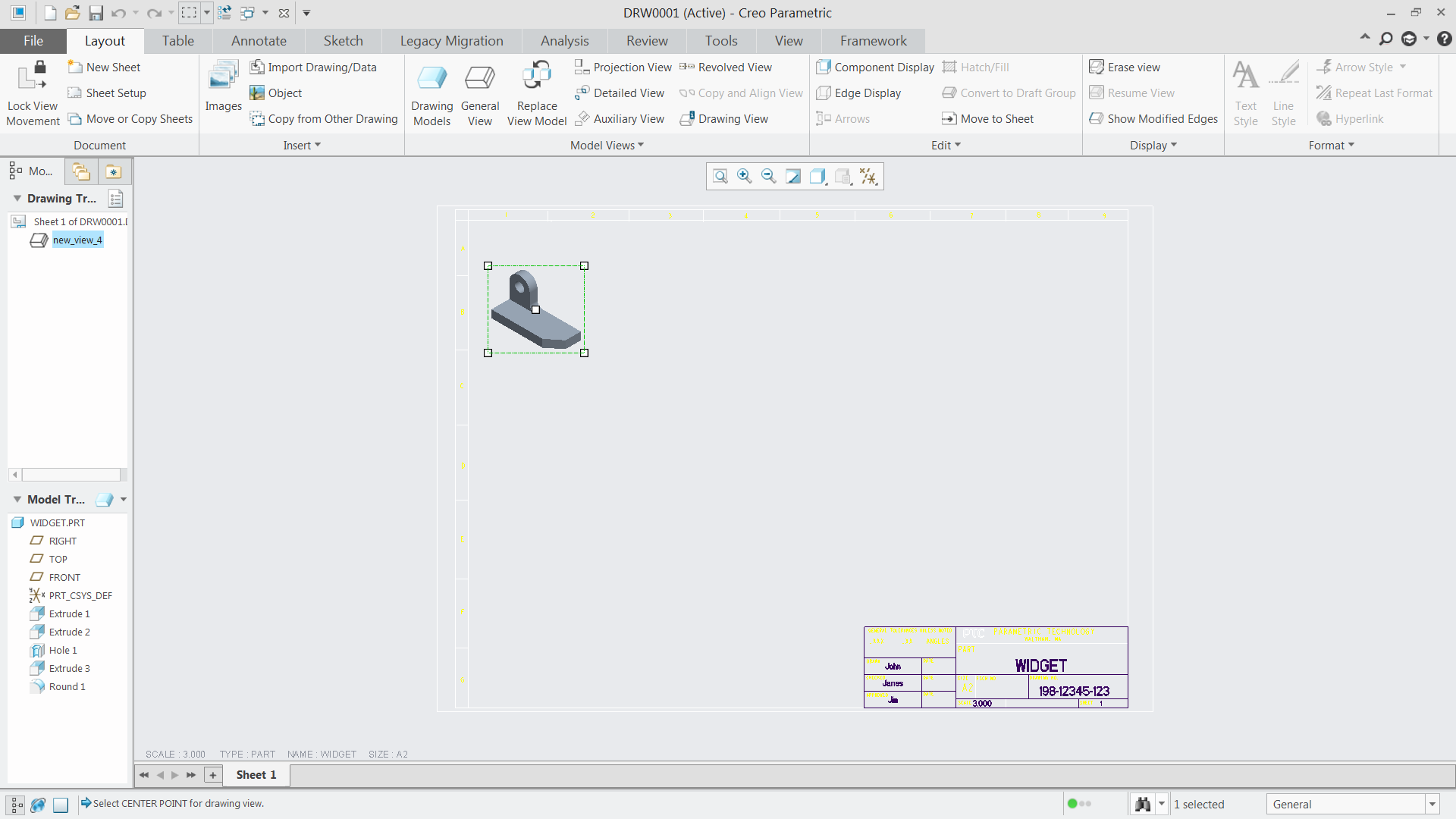
Task: Click the Replace View Model tool
Action: [x=536, y=91]
